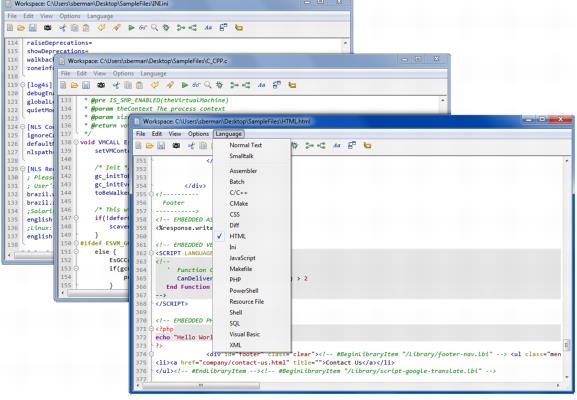Choose Makefile from the Language menu

(252, 269)
